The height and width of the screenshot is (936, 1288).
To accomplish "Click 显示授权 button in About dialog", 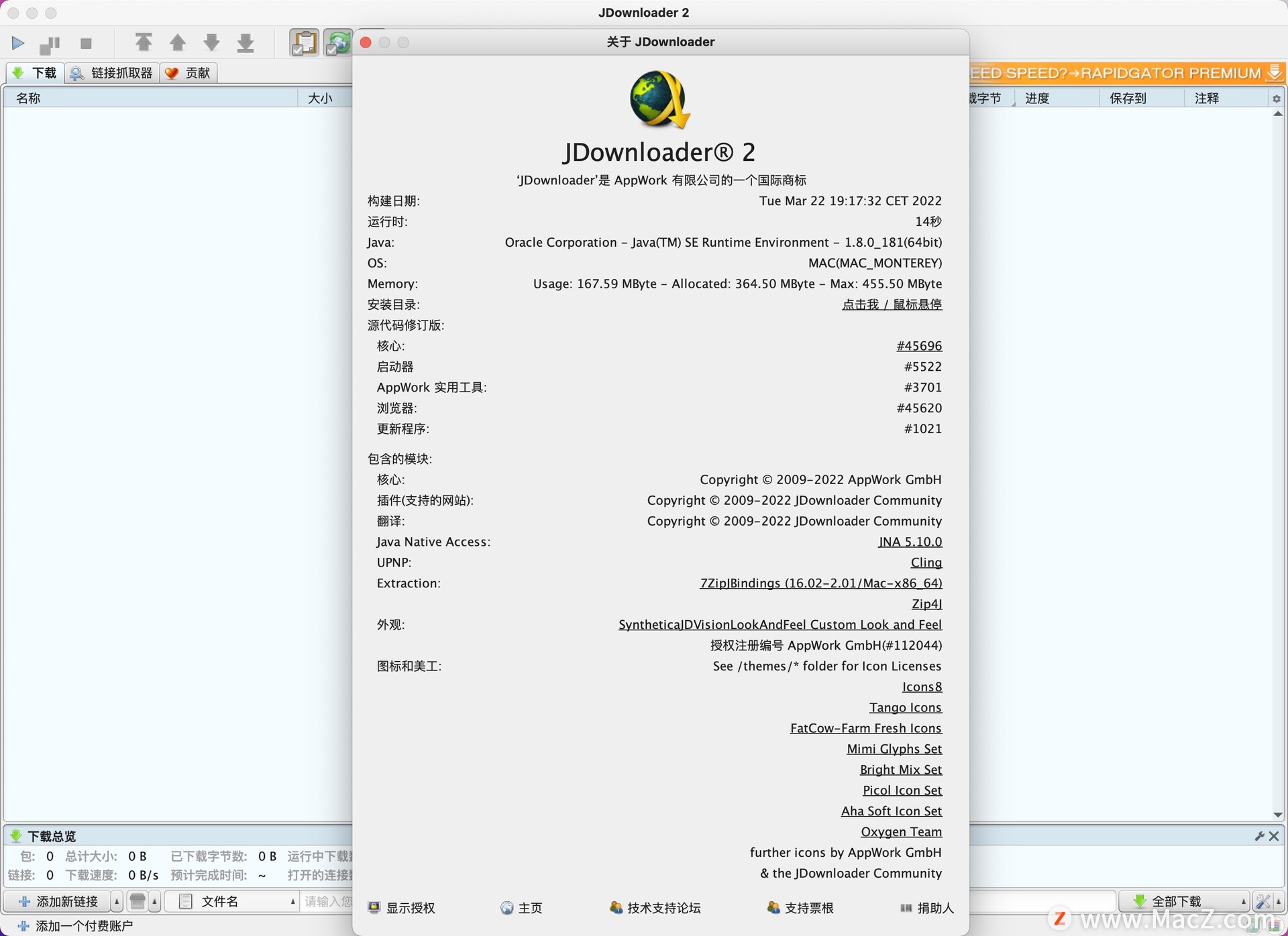I will pos(402,908).
